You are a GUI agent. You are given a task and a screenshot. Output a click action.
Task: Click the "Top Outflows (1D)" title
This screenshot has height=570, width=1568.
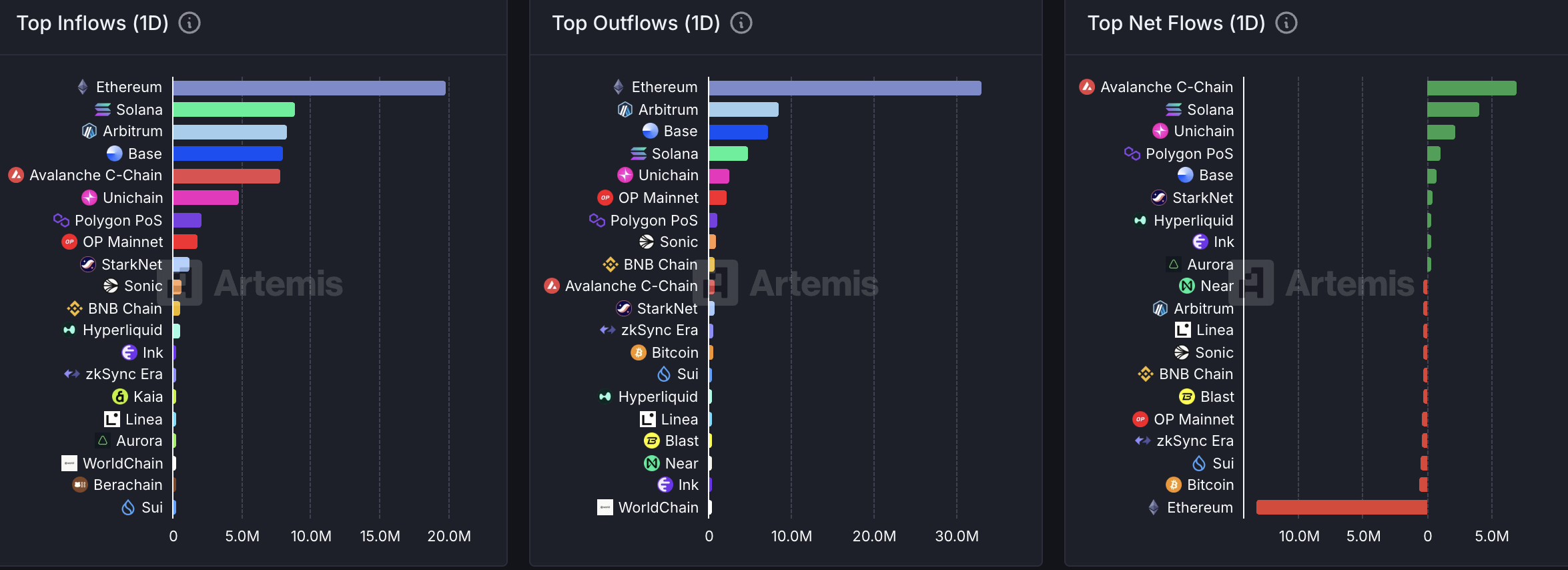[x=637, y=23]
